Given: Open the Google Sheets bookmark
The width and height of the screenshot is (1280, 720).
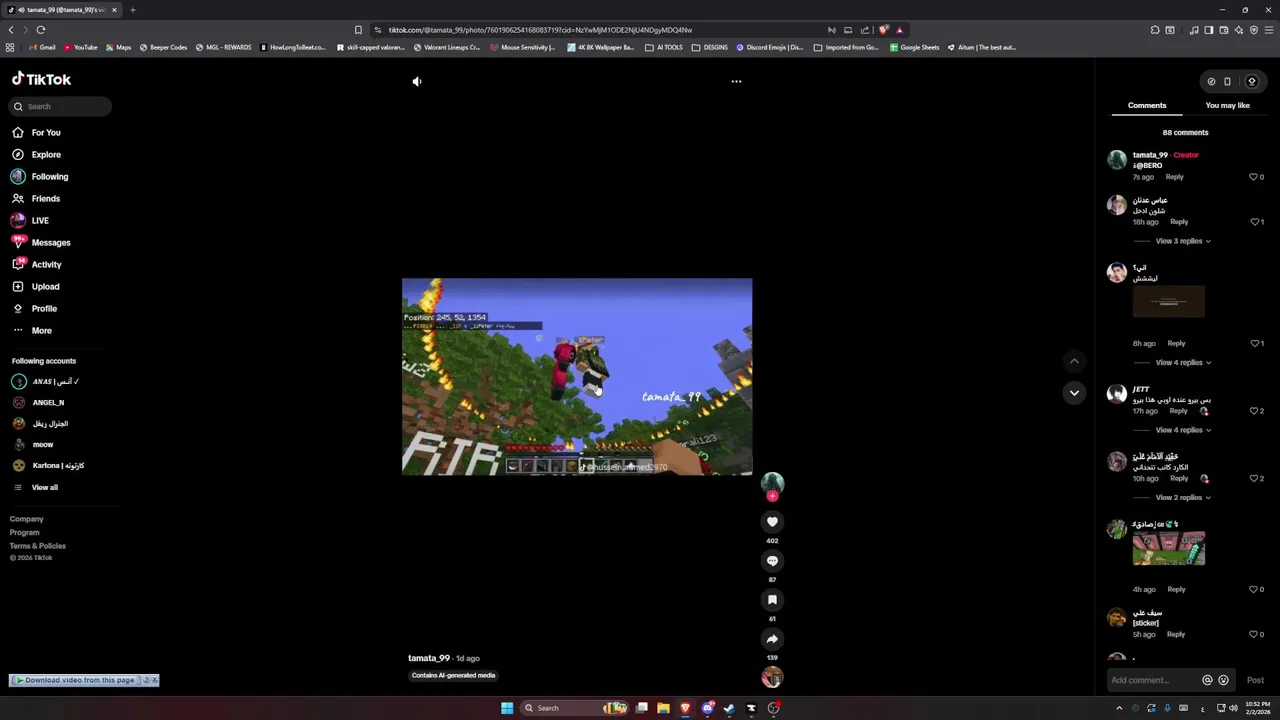Looking at the screenshot, I should click(914, 47).
